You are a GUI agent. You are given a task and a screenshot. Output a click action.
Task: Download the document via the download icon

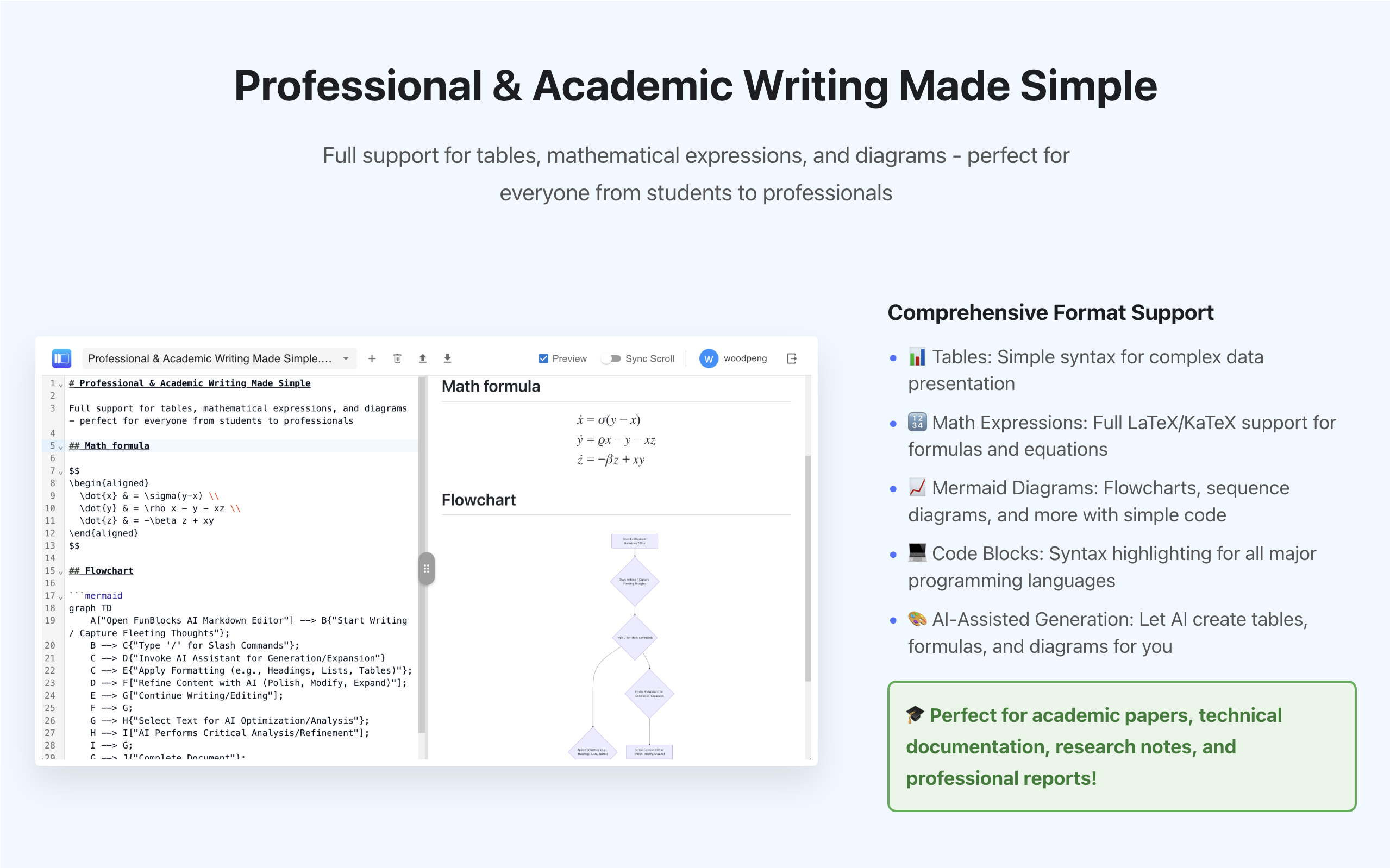(x=447, y=358)
